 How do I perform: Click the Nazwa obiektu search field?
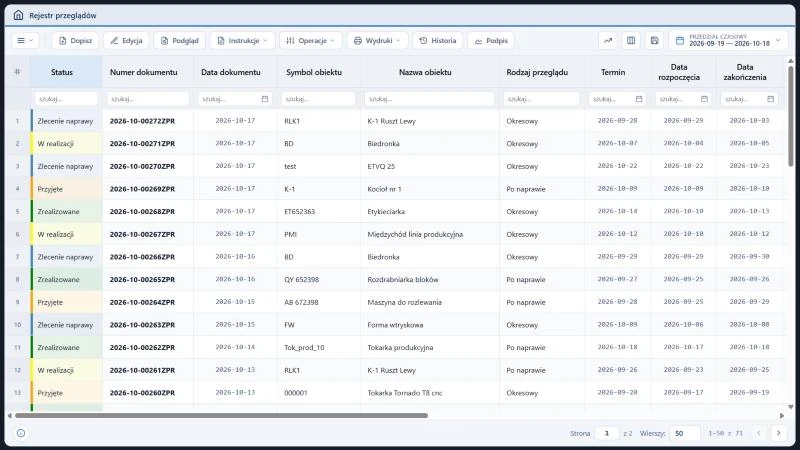pyautogui.click(x=430, y=98)
